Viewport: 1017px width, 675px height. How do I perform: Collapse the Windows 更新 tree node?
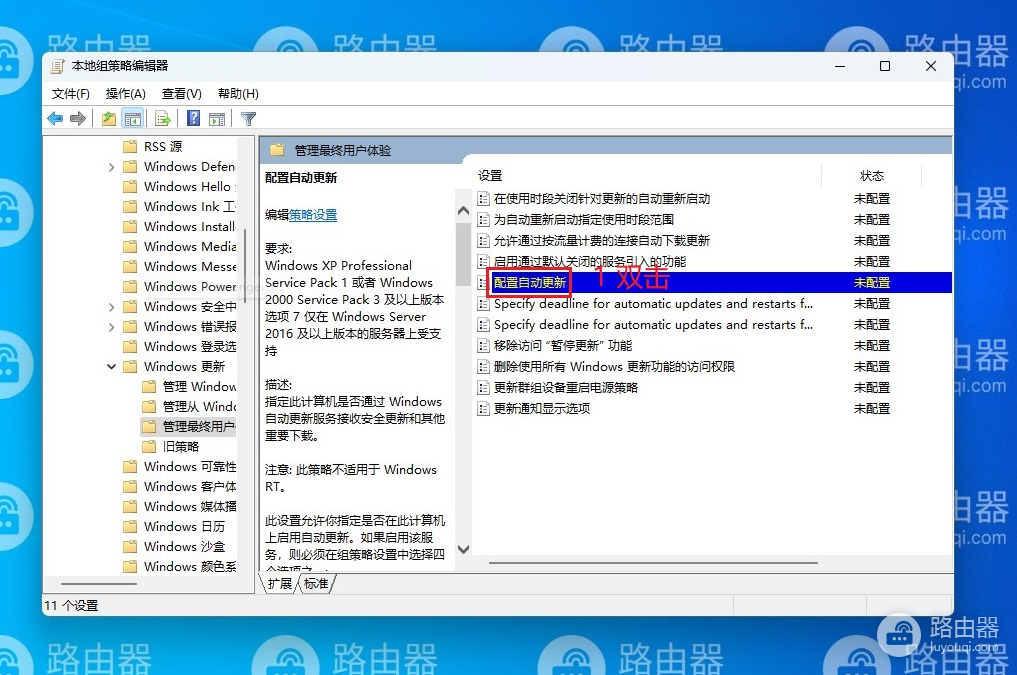click(x=112, y=367)
